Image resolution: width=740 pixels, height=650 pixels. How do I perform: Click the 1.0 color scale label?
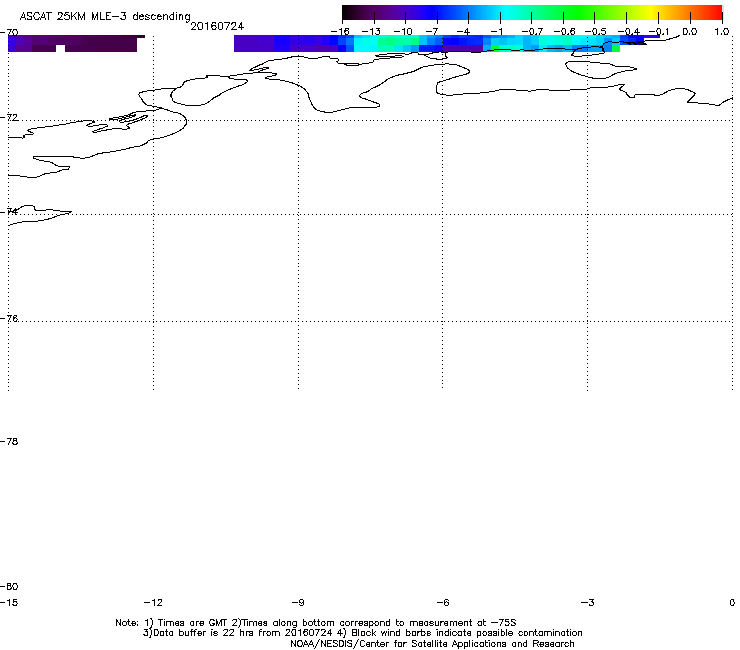pos(722,32)
